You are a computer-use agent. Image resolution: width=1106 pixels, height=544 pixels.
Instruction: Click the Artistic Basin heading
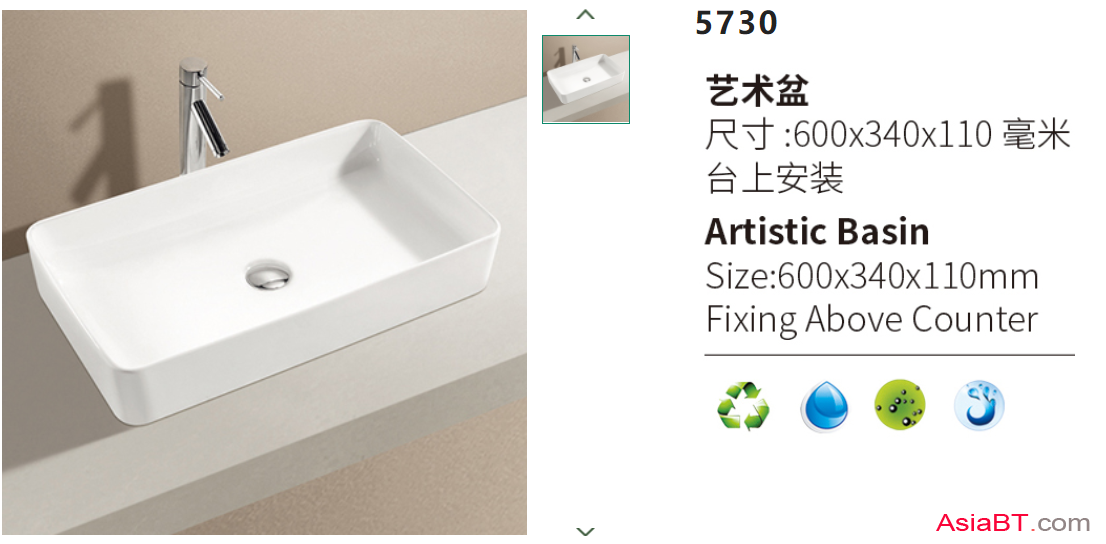tap(818, 231)
